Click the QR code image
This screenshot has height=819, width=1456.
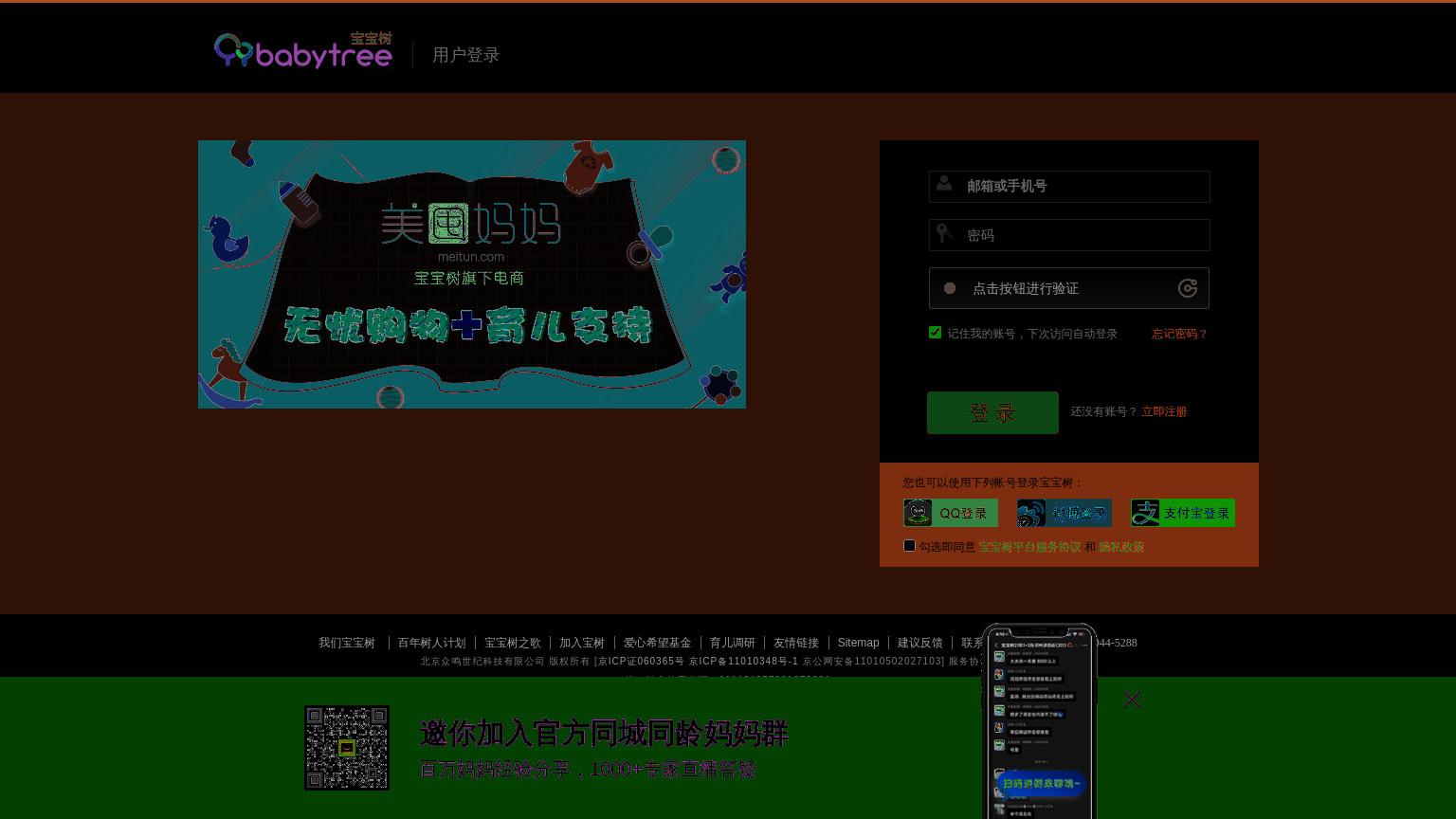tap(347, 748)
